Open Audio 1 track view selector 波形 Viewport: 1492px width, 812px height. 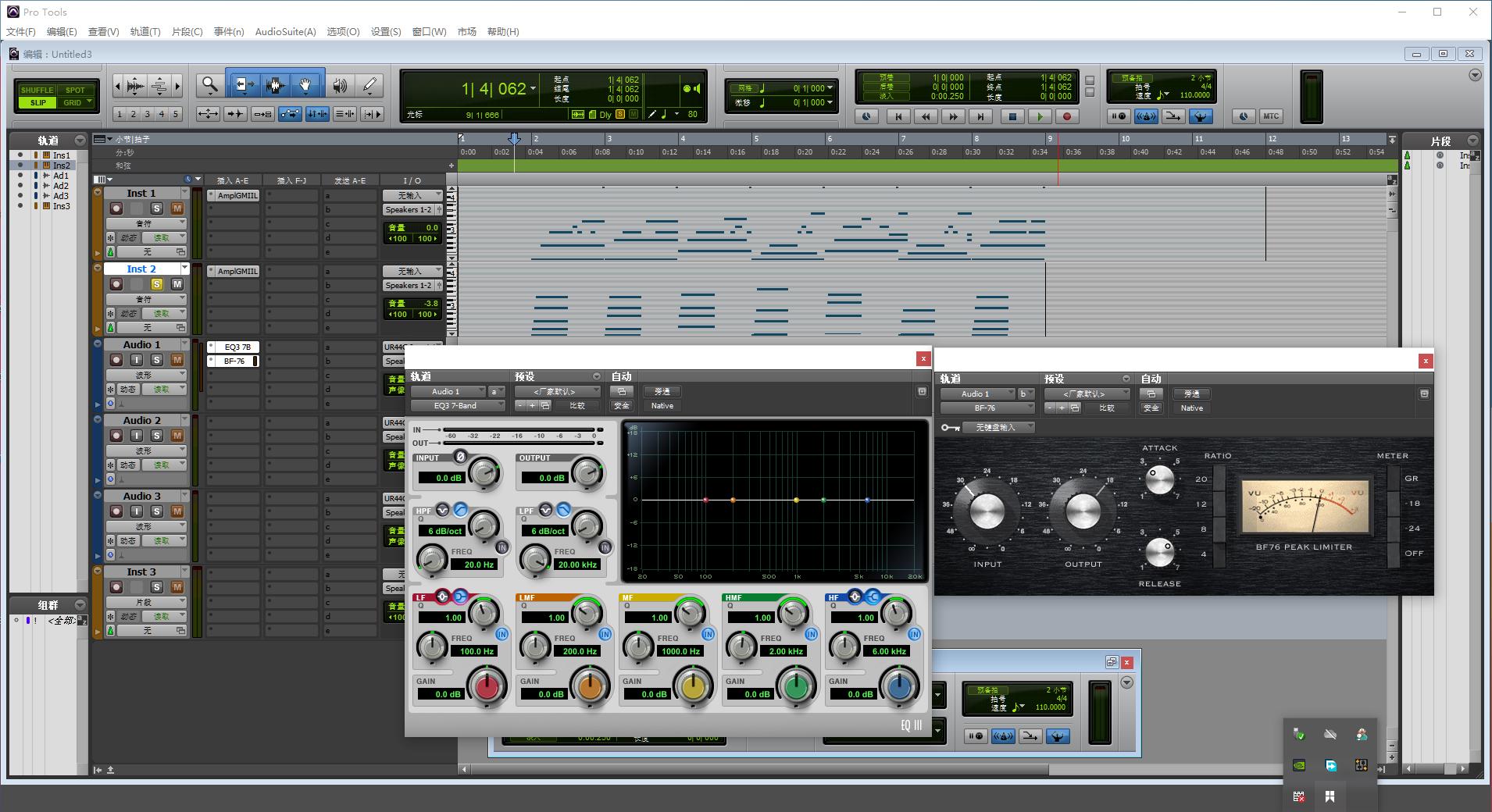click(146, 375)
